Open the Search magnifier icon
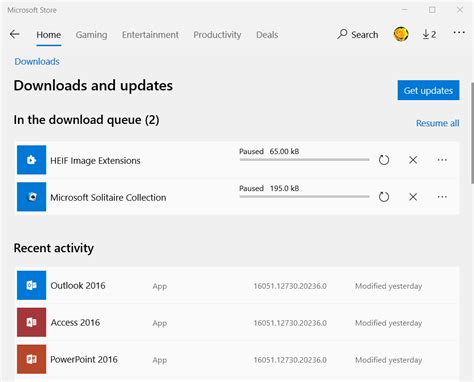 (342, 34)
